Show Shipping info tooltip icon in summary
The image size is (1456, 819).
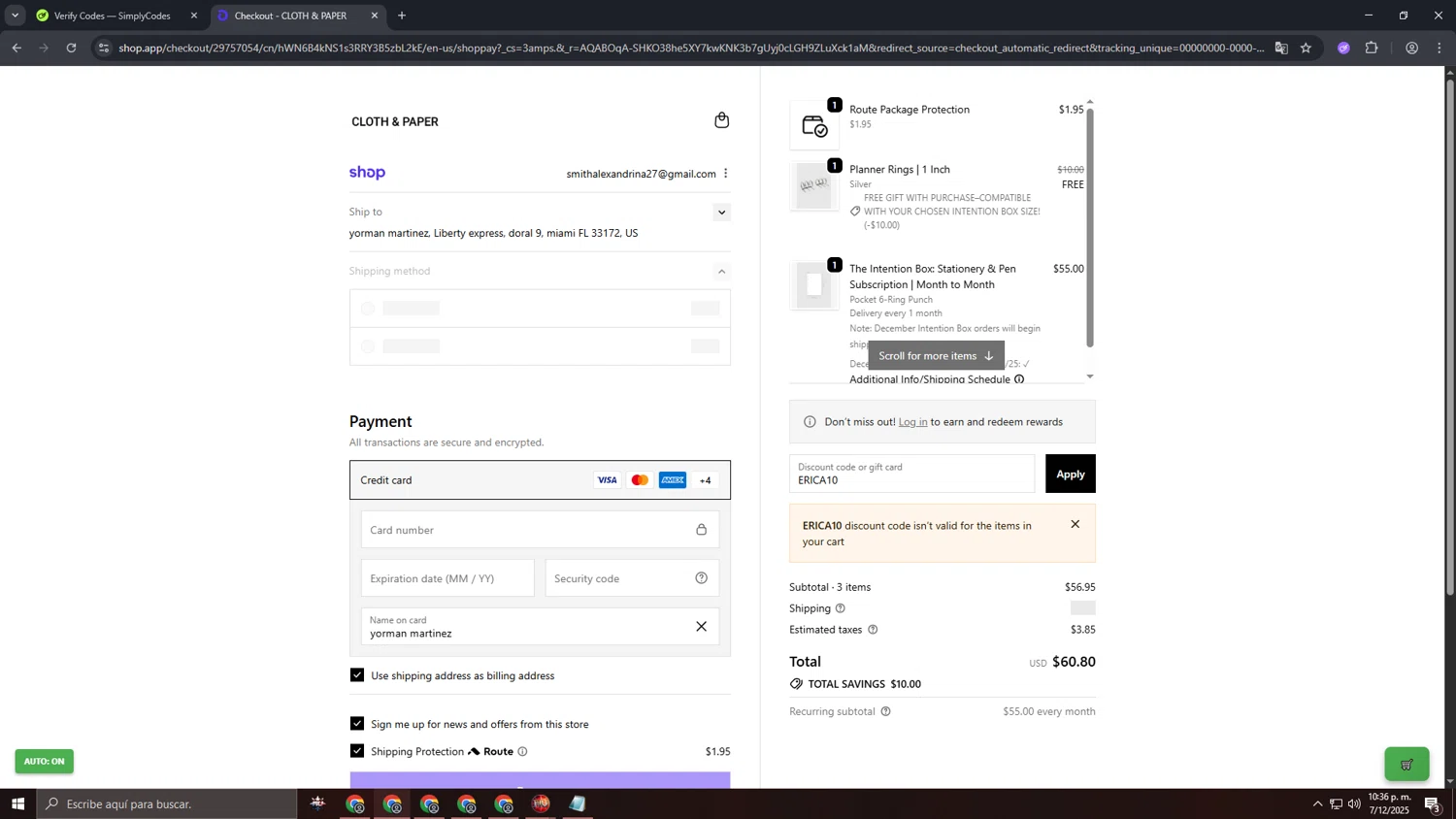(x=841, y=608)
